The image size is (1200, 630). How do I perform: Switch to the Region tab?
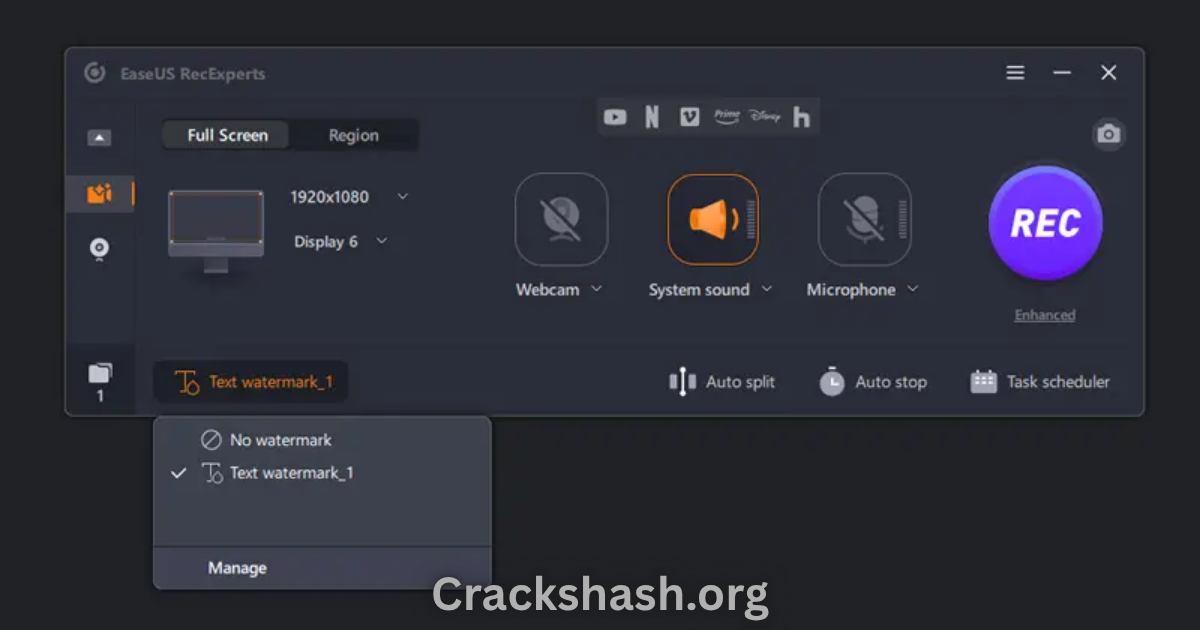point(354,135)
